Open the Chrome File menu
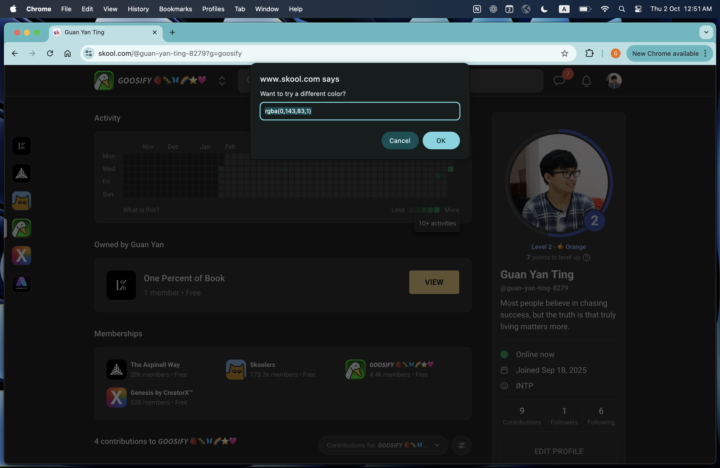Image resolution: width=720 pixels, height=468 pixels. point(66,9)
